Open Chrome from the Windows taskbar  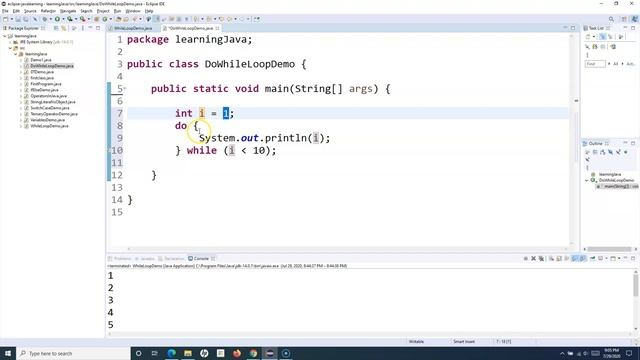point(253,353)
